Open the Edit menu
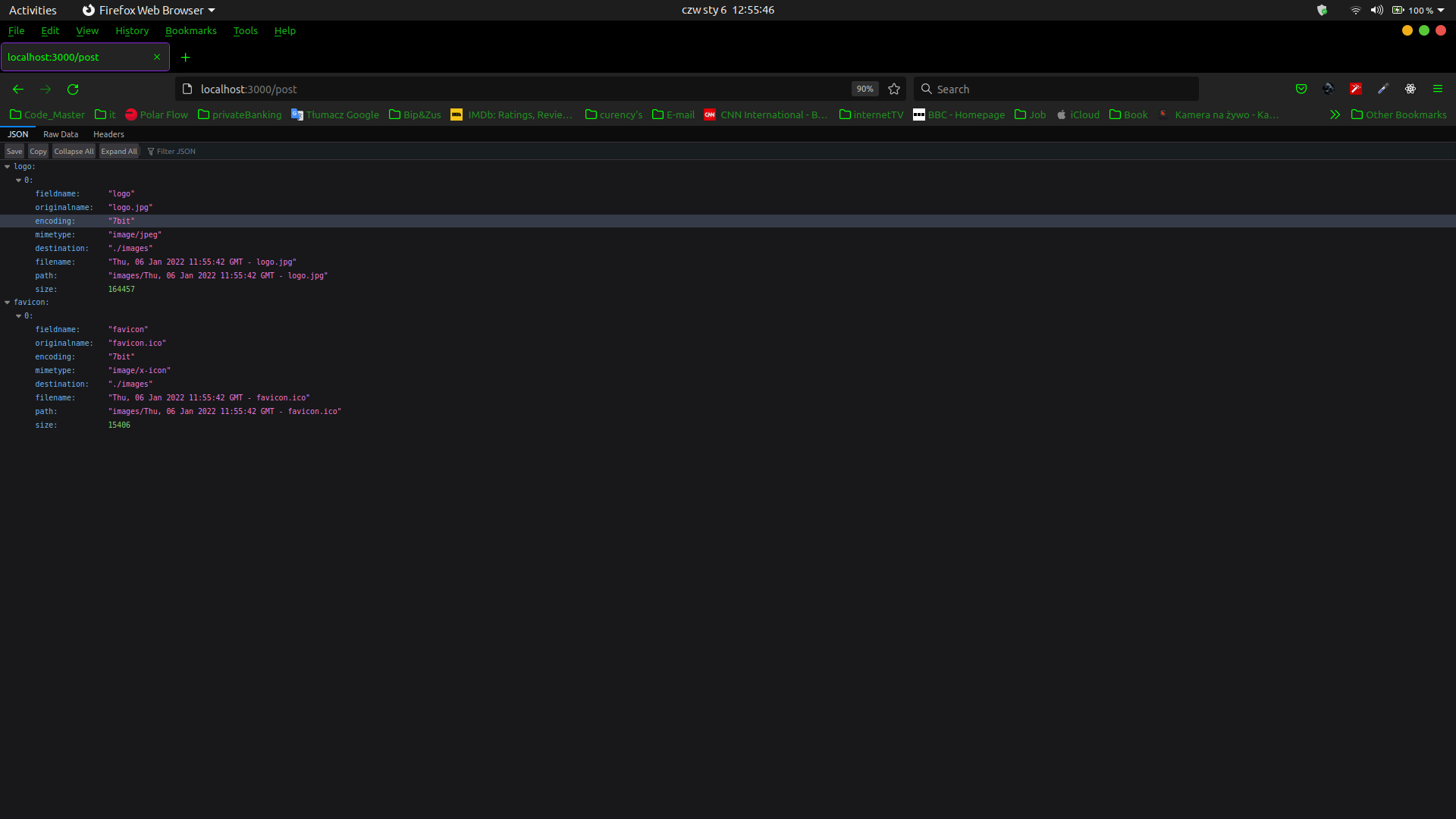The image size is (1456, 819). [x=50, y=31]
